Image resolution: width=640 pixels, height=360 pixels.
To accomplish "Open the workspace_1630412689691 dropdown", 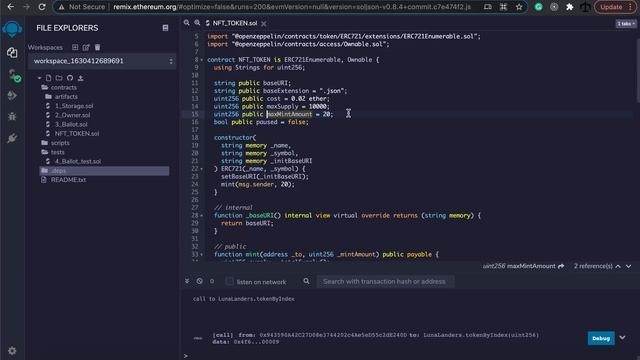I will (x=102, y=61).
